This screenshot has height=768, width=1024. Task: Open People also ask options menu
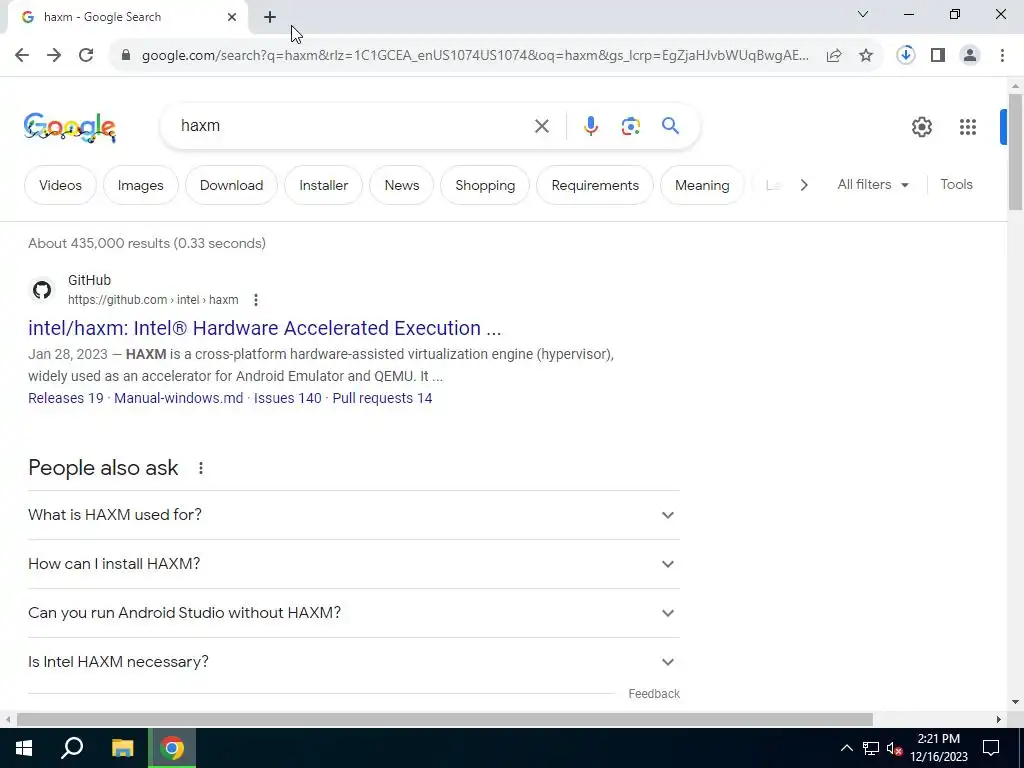tap(201, 468)
